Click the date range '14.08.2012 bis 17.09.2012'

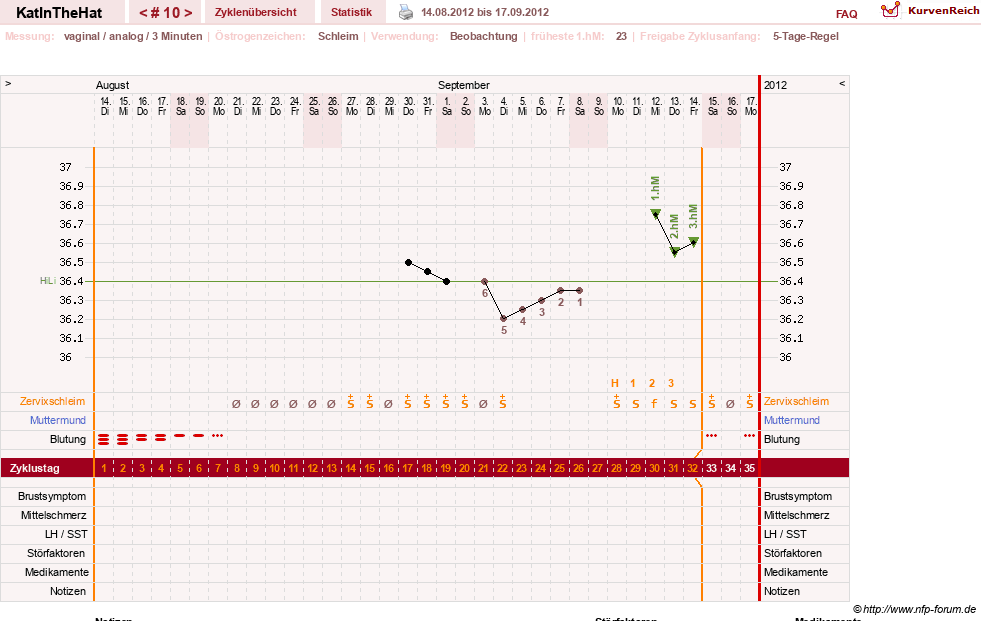(x=485, y=12)
